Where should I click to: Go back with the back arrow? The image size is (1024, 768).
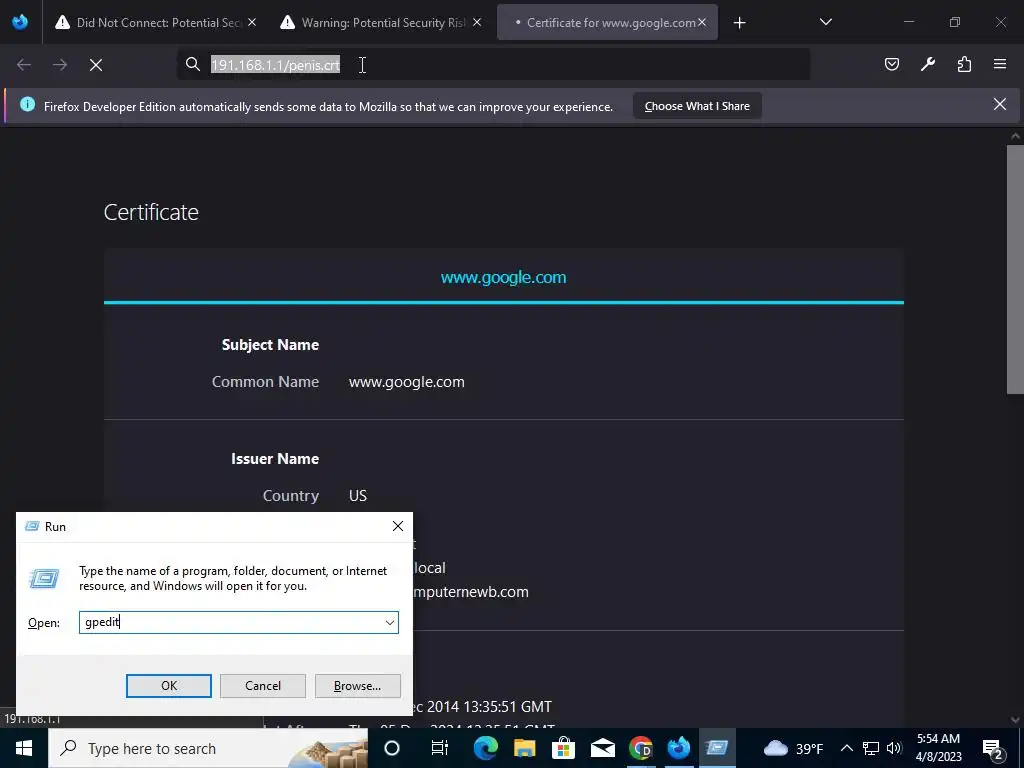coord(24,65)
